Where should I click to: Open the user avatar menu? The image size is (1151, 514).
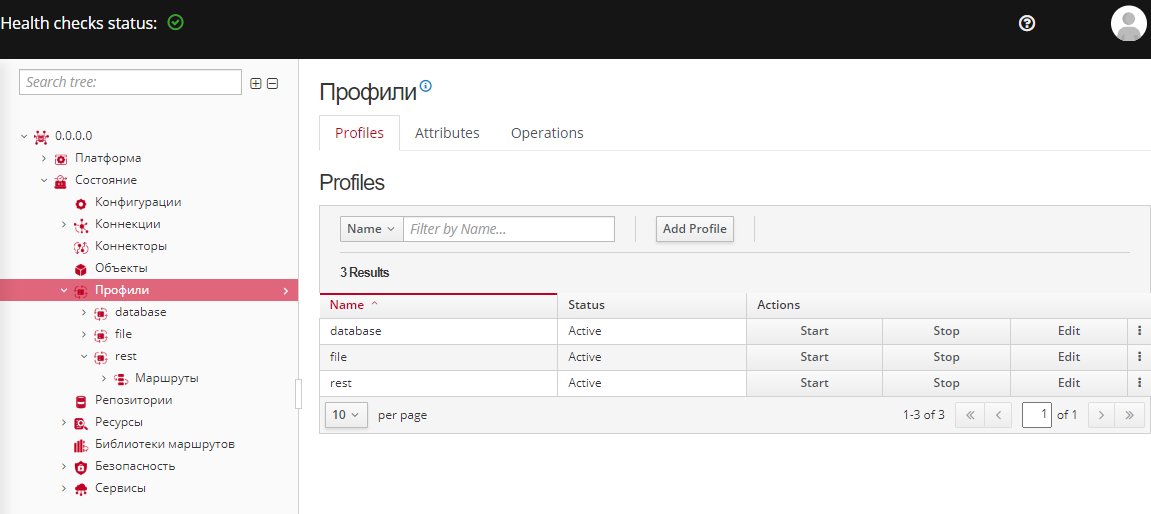(x=1128, y=23)
